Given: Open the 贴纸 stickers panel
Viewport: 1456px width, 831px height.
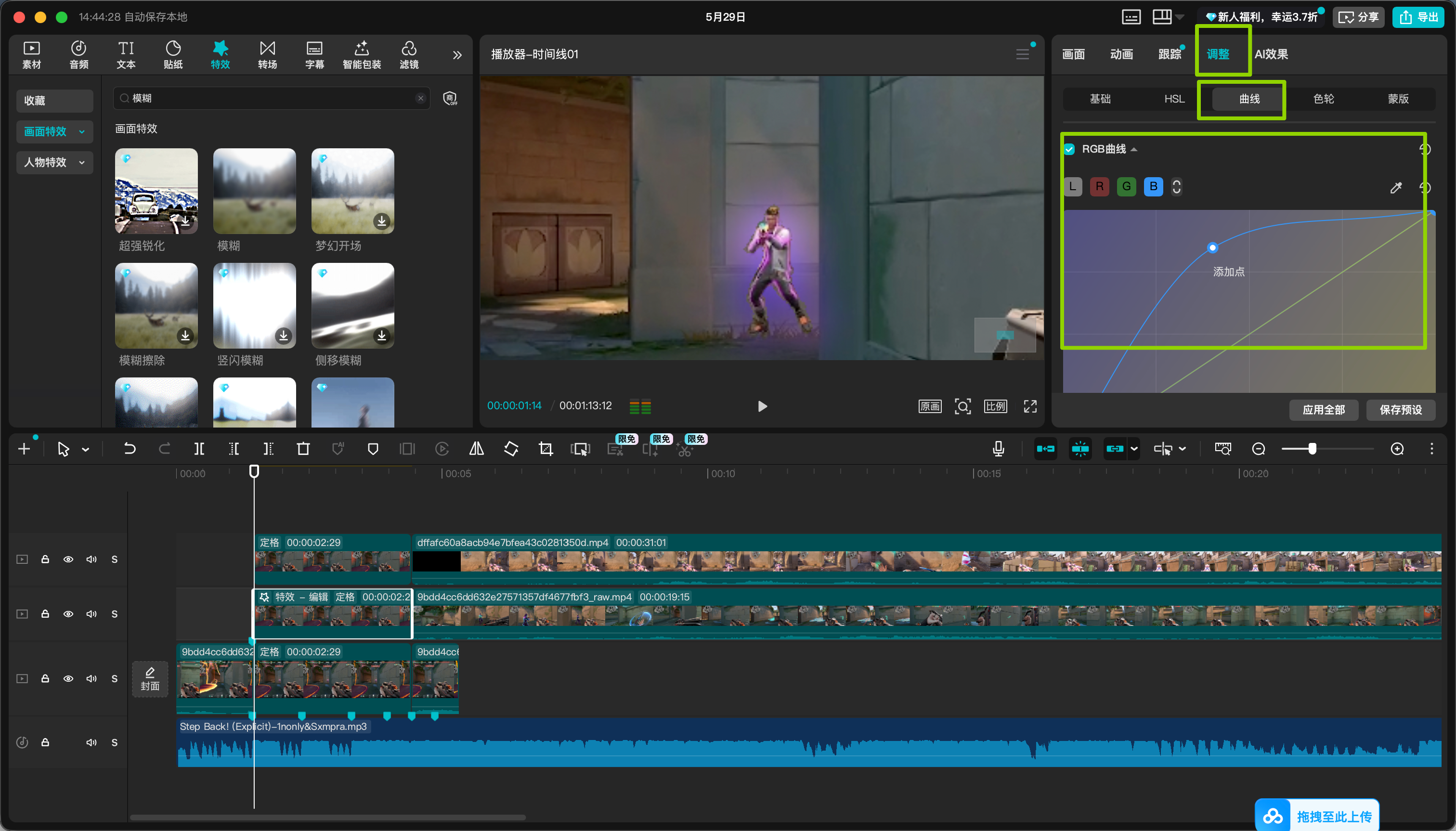Looking at the screenshot, I should click(173, 55).
